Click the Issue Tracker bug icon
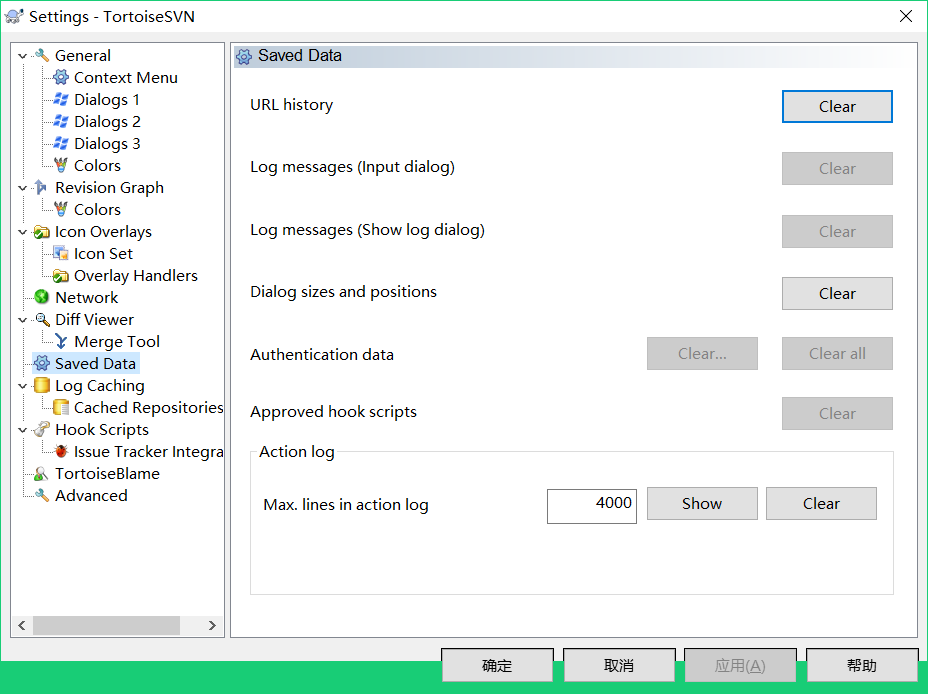Viewport: 928px width, 694px height. 61,451
